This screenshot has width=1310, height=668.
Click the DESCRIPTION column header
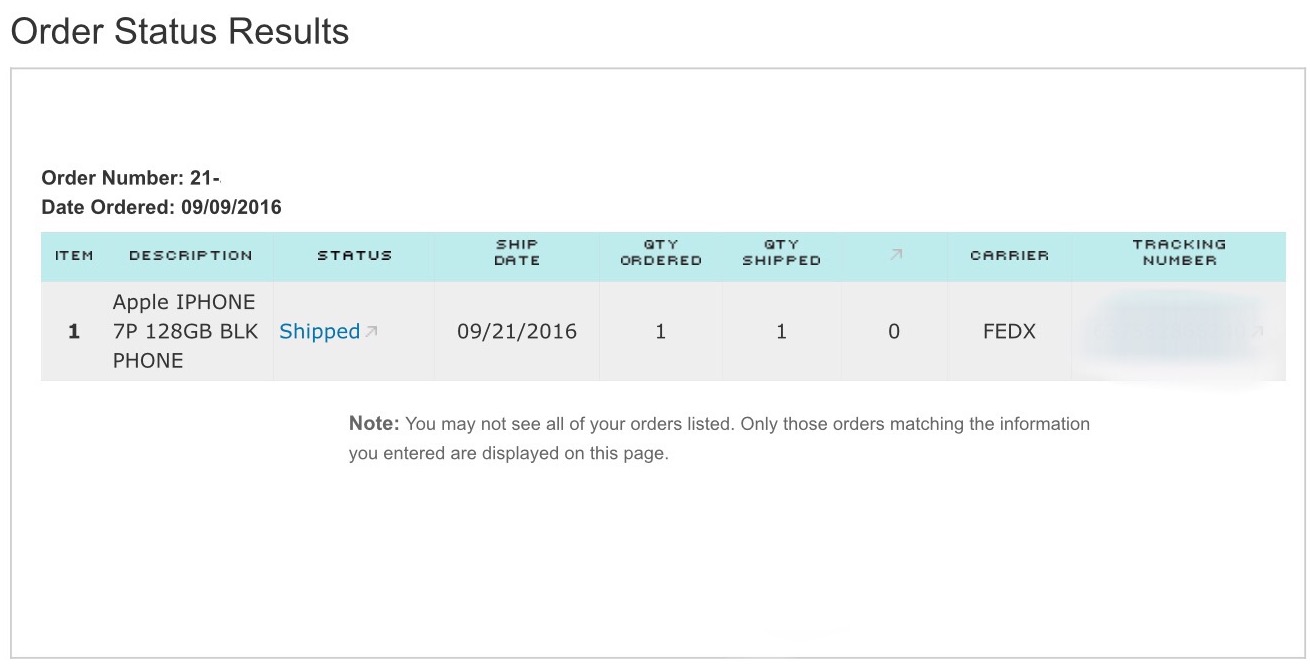tap(191, 256)
